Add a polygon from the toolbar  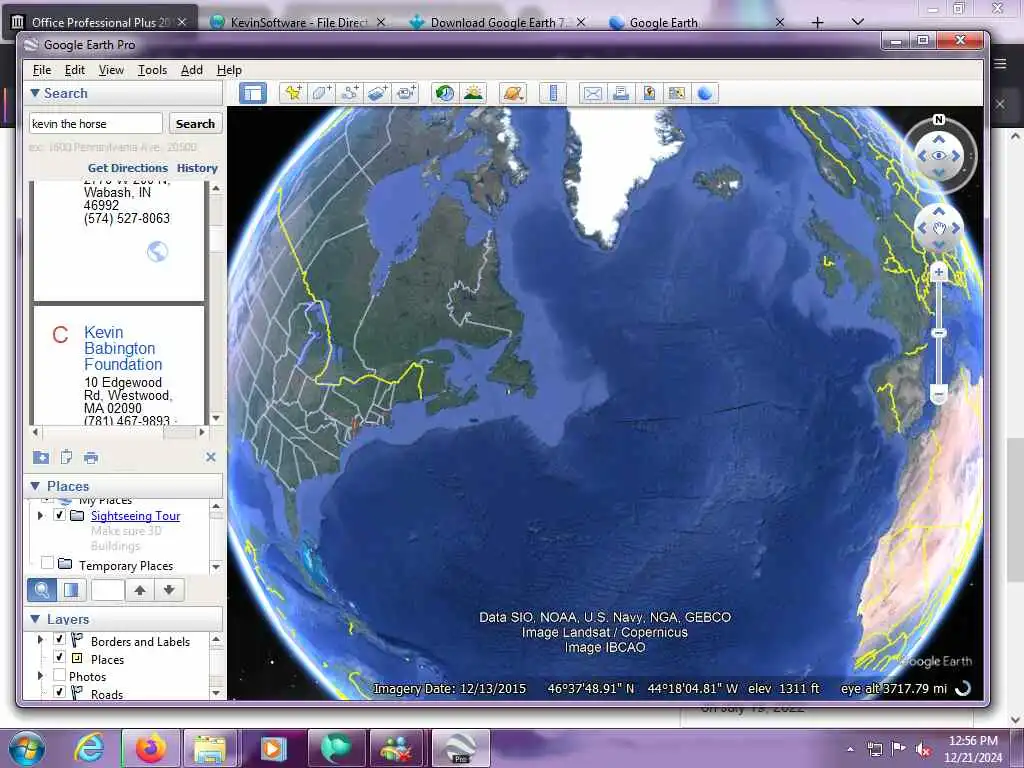321,93
